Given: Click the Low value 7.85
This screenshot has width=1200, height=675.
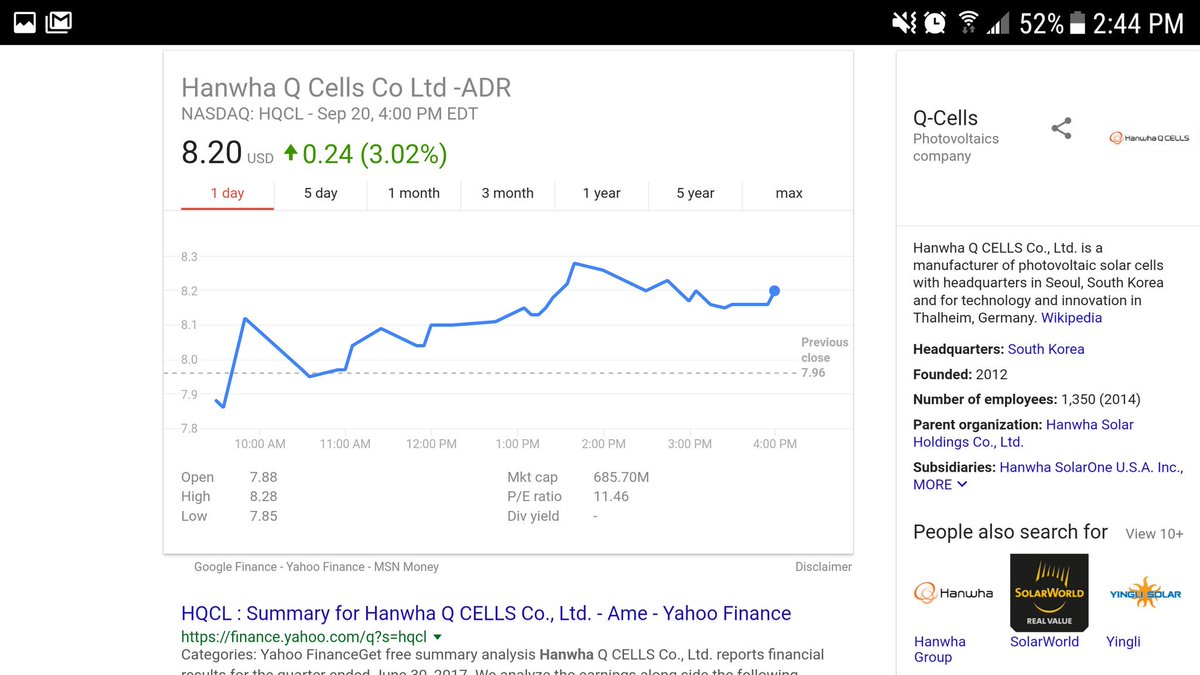Looking at the screenshot, I should point(263,516).
